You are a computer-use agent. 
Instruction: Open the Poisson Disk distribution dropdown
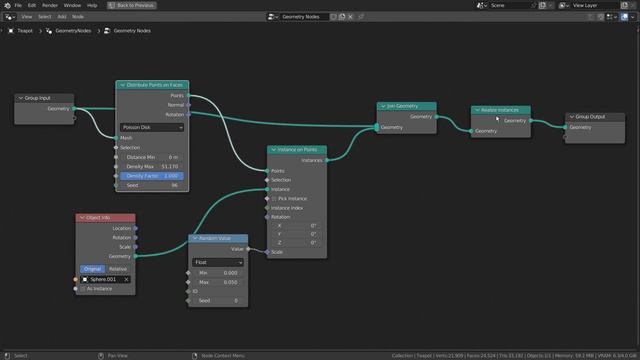coord(151,127)
